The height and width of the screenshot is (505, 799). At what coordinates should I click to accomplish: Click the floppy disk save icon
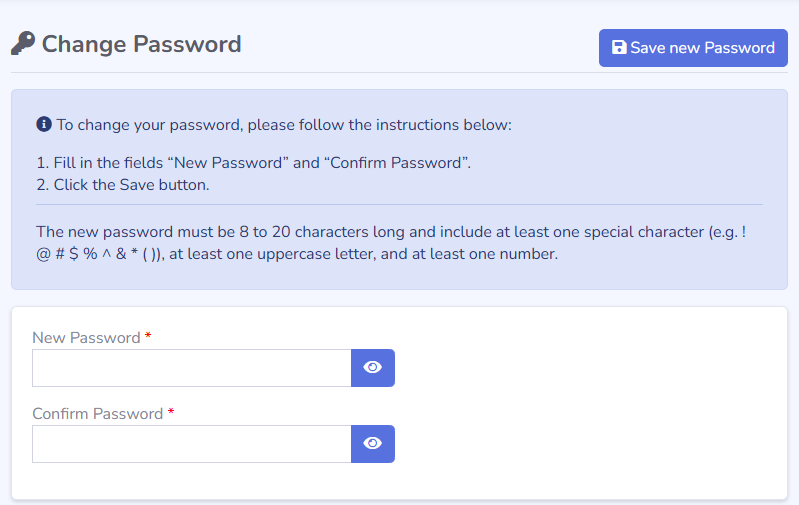[619, 48]
